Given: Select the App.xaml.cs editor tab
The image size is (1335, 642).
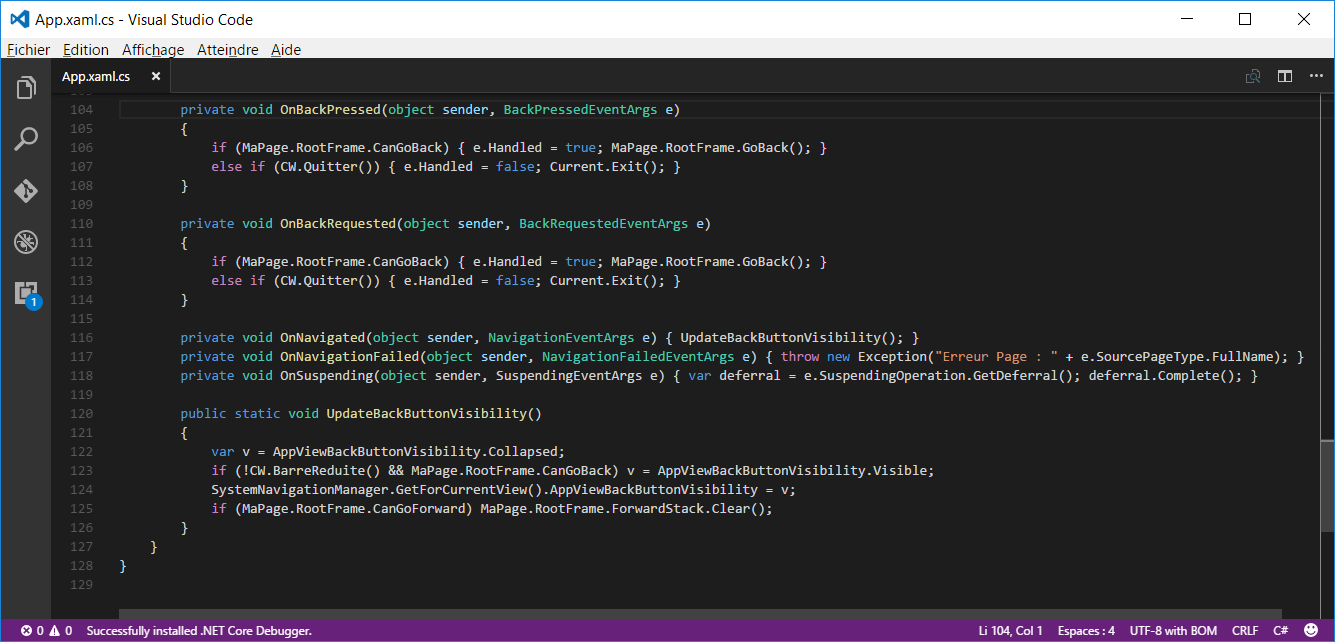Looking at the screenshot, I should pos(112,76).
